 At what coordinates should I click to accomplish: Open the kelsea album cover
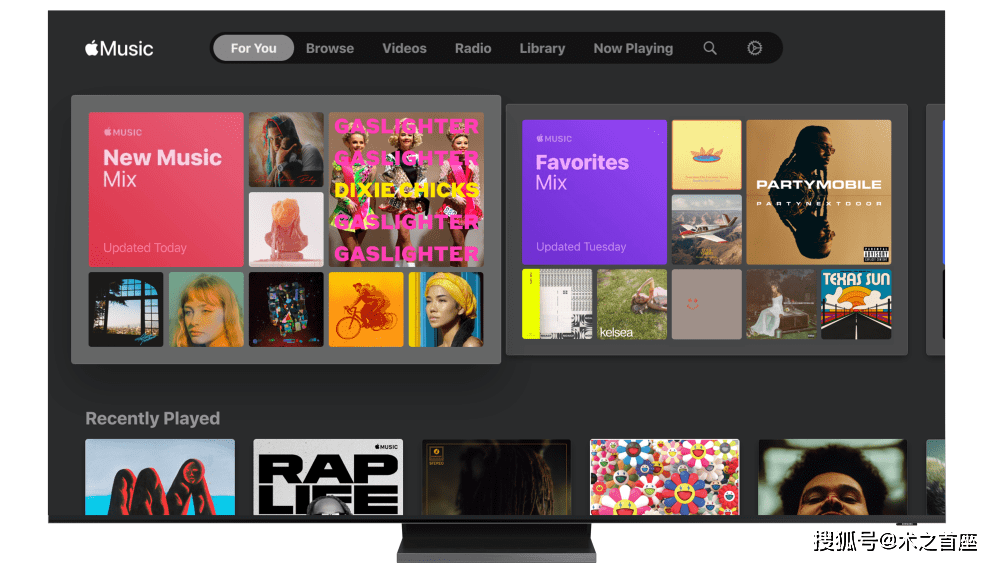tap(632, 304)
